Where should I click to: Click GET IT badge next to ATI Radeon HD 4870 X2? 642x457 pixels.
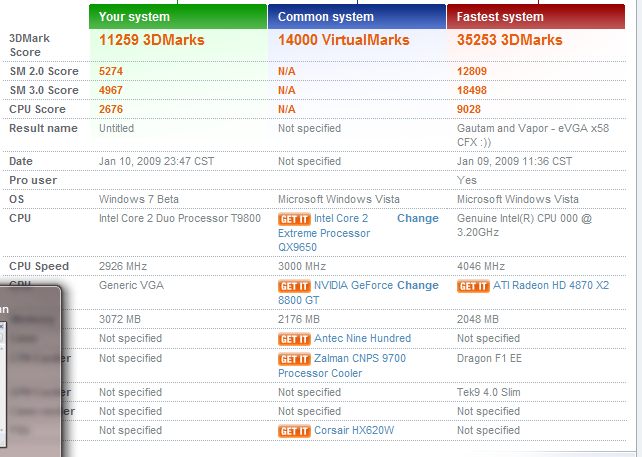[x=473, y=286]
